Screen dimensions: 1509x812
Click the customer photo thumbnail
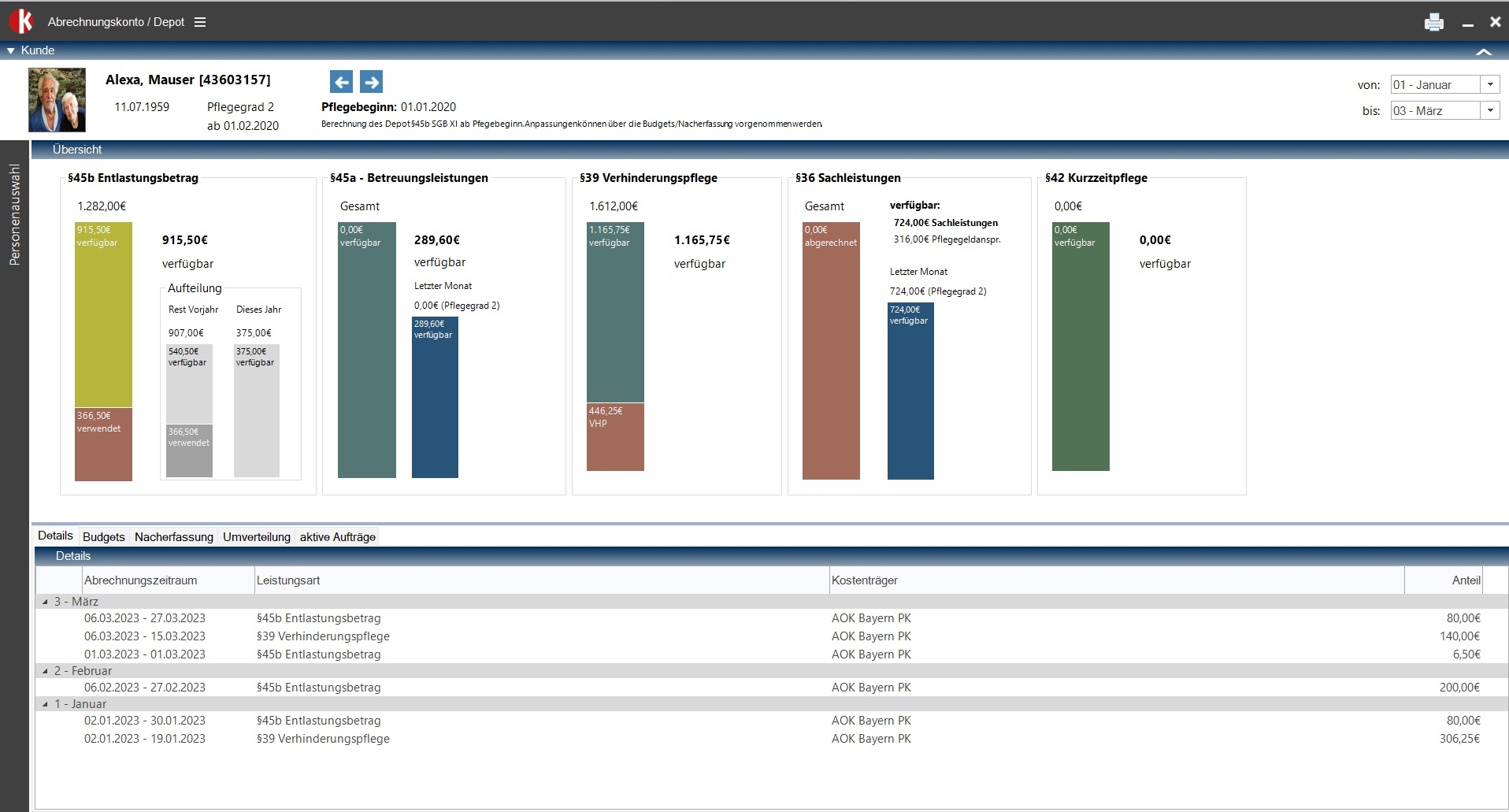tap(57, 99)
